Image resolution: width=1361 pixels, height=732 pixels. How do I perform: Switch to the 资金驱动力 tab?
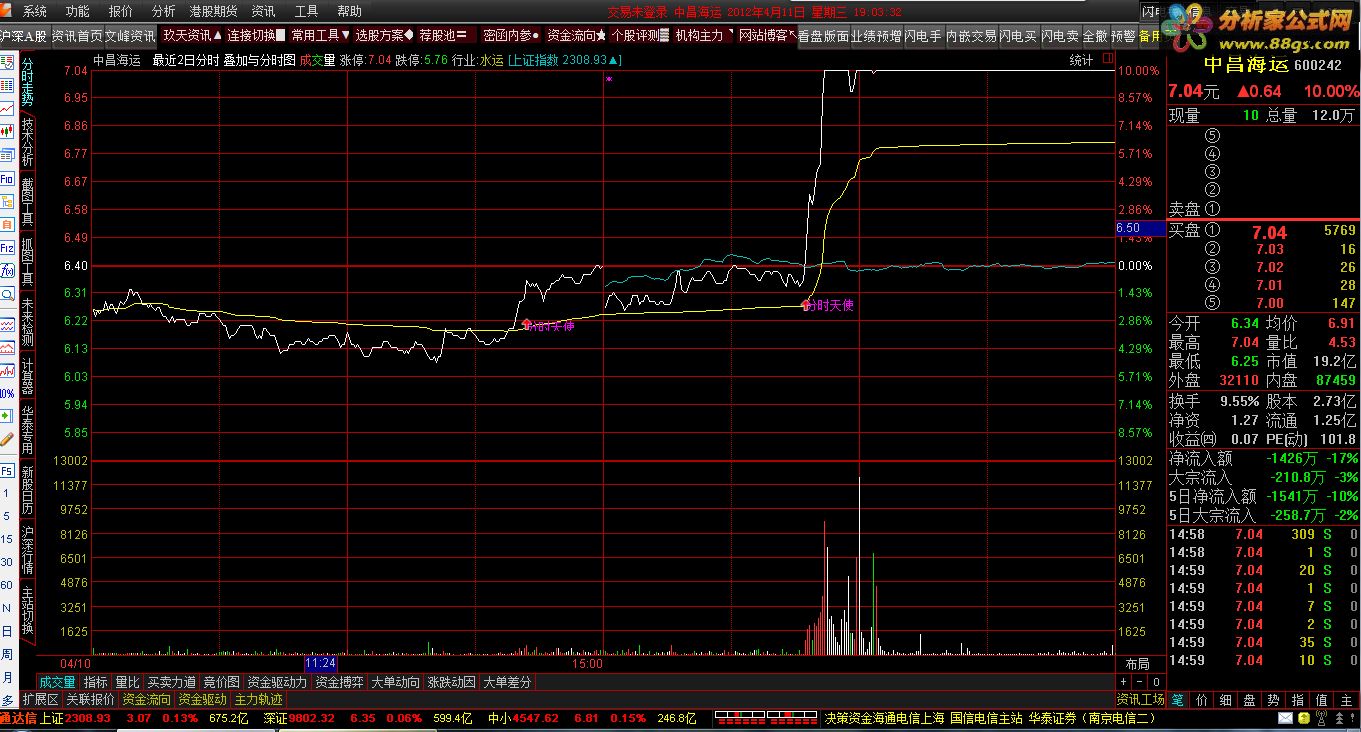277,682
